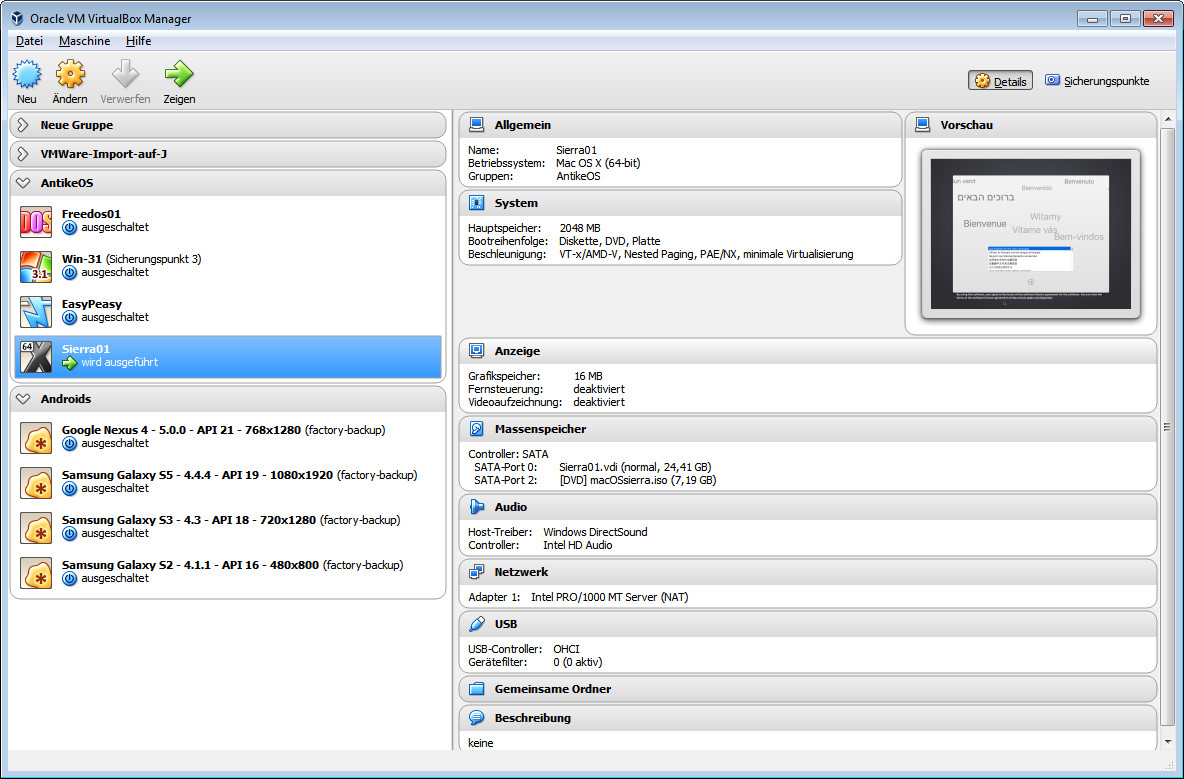Select the Win-31 machine icon

[36, 266]
